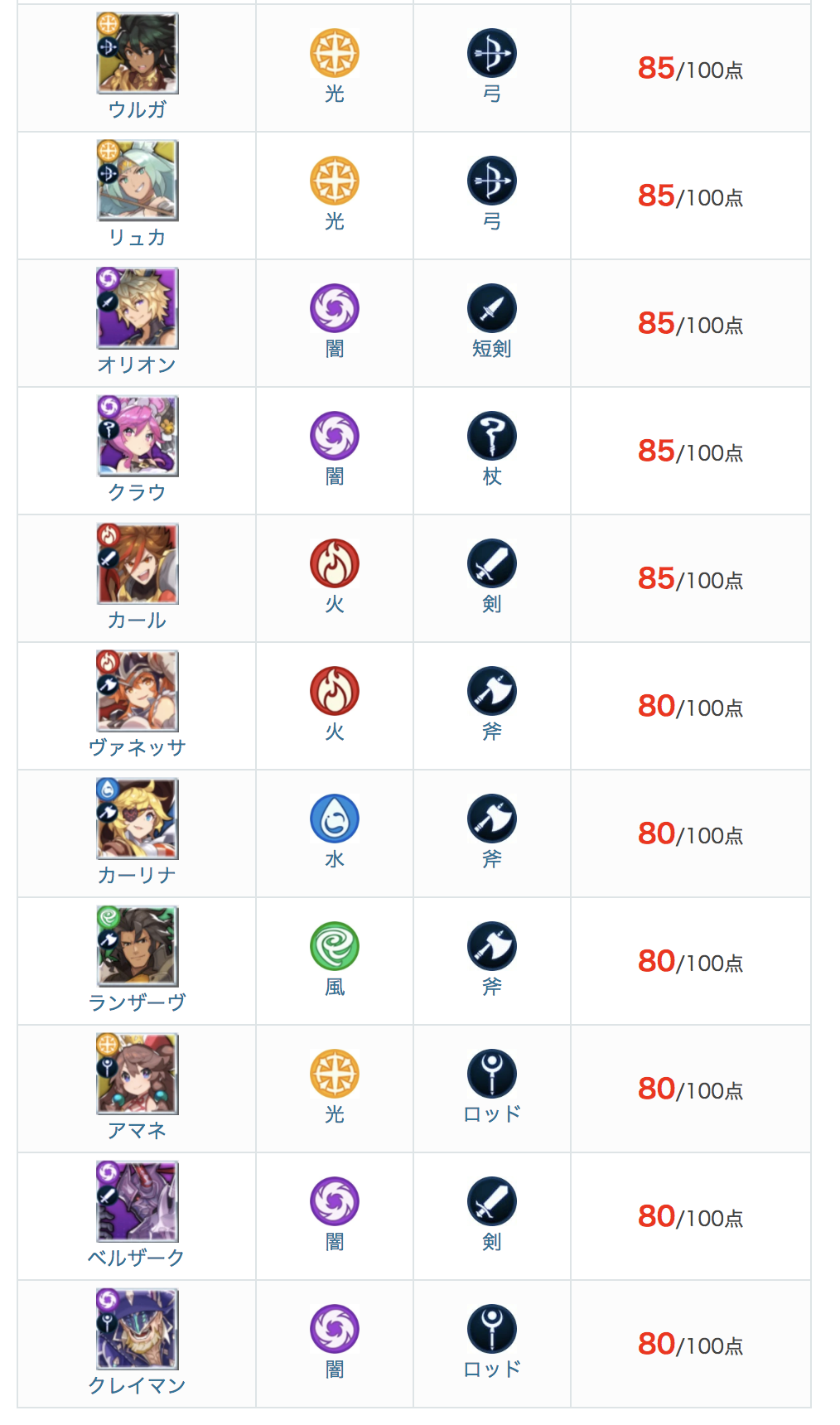The width and height of the screenshot is (840, 1425).
Task: Open the カーリナ character portrait
Action: 137,819
